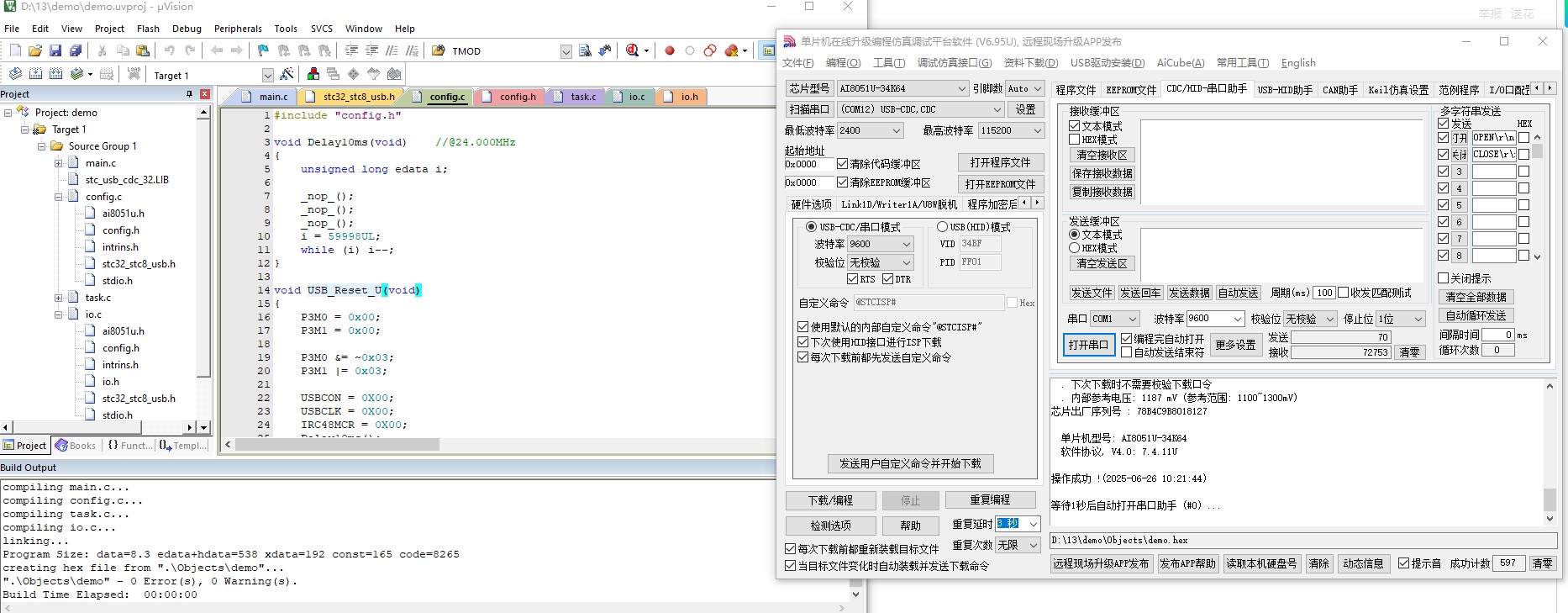Click the Paste clipboard icon
Viewport: 1568px width, 613px height.
tap(142, 50)
